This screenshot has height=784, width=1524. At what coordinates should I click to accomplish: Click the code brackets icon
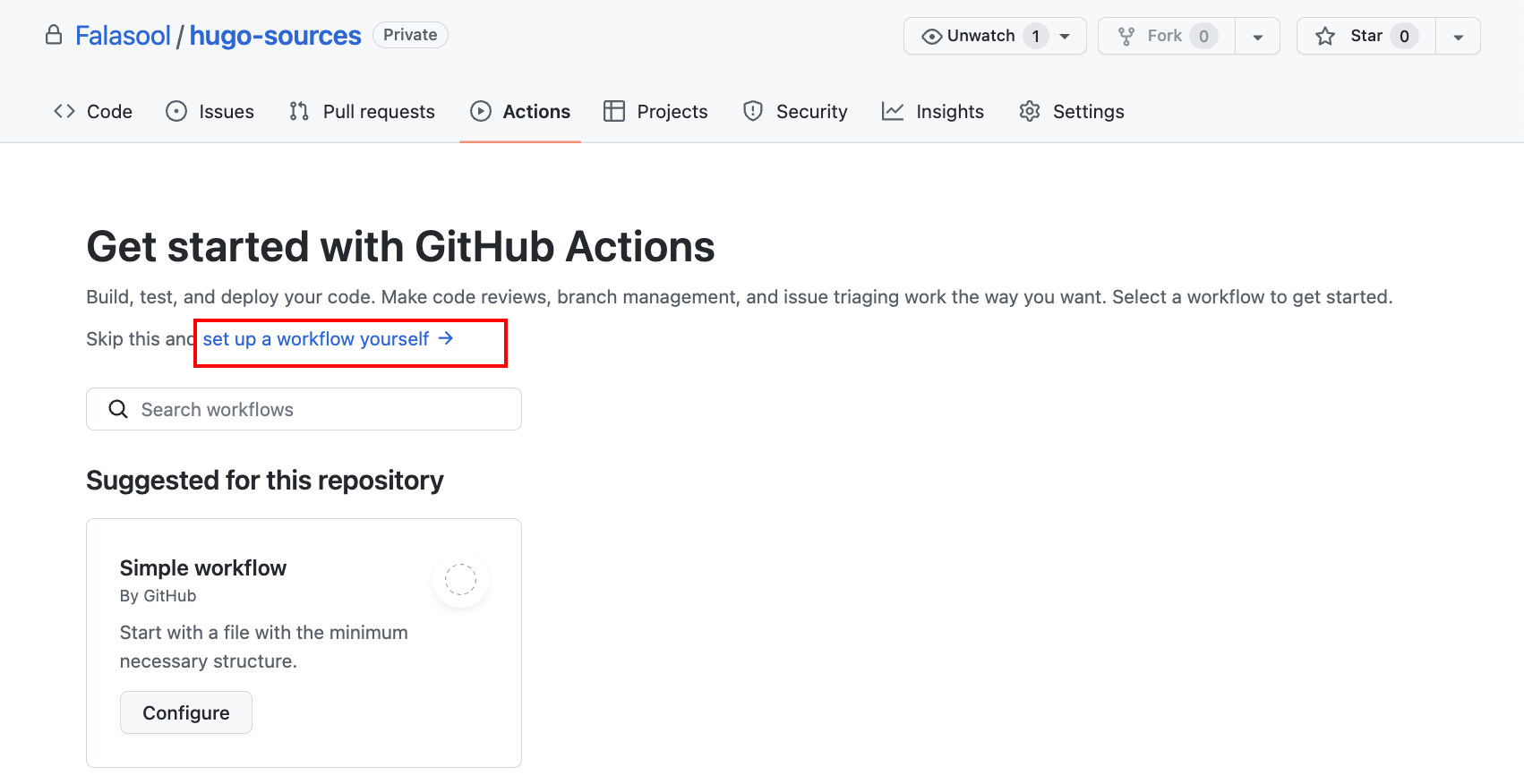click(x=64, y=111)
